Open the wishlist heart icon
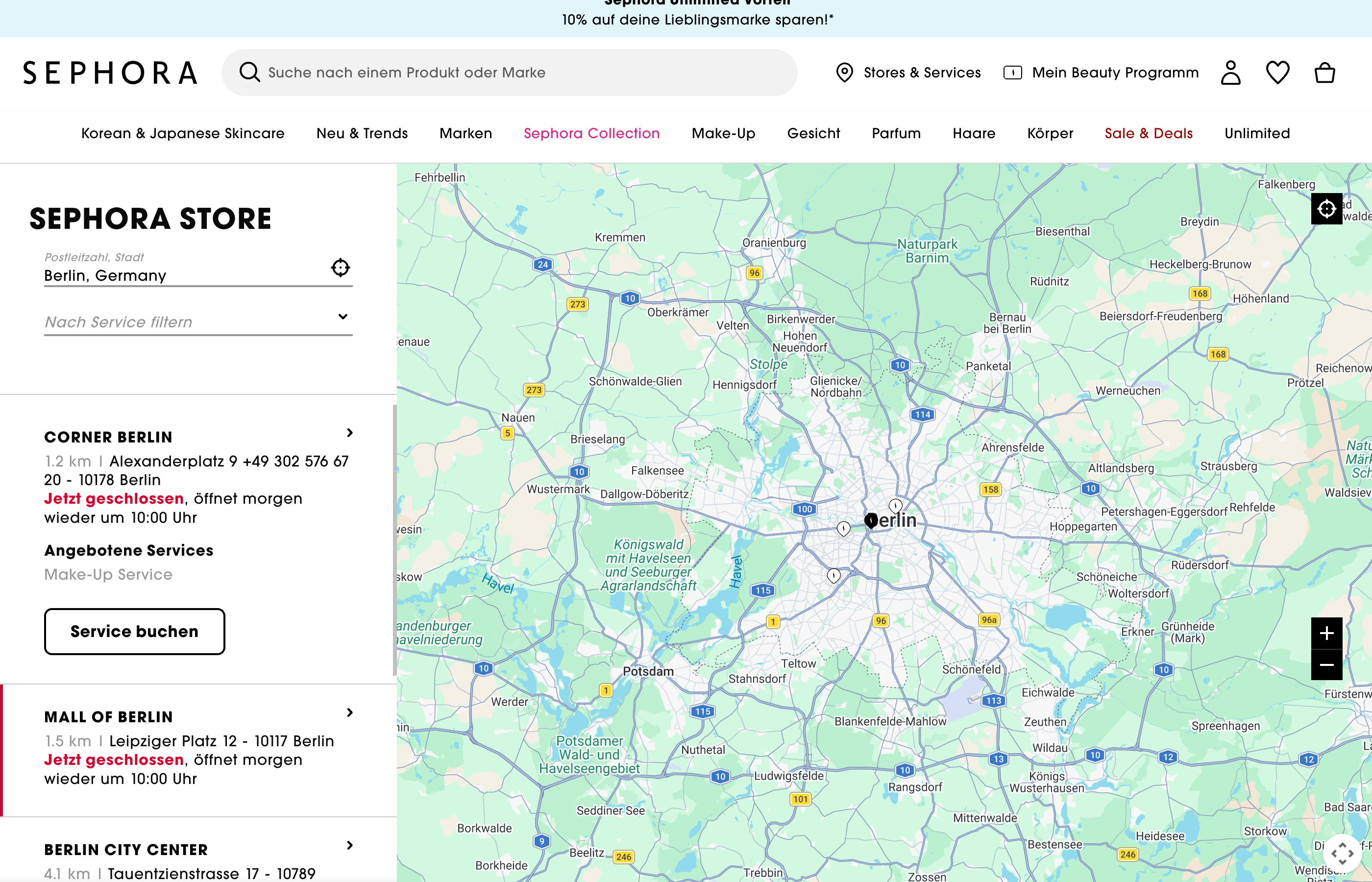1372x882 pixels. [1277, 73]
